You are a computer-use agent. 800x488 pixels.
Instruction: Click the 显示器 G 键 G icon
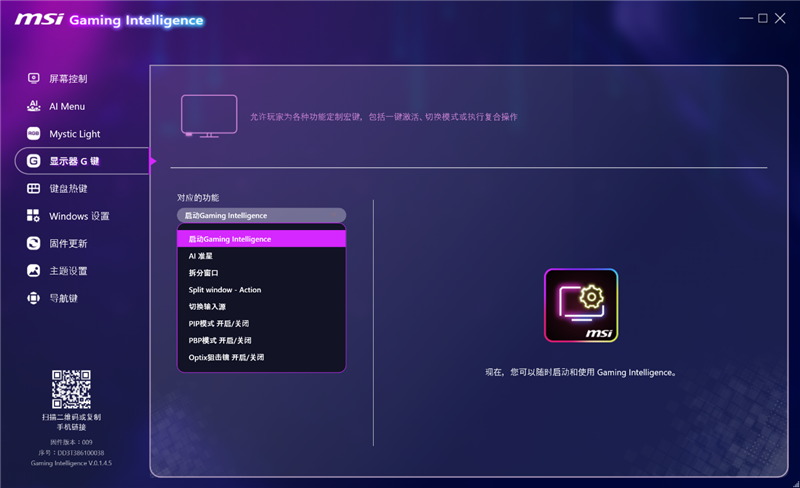tap(34, 161)
